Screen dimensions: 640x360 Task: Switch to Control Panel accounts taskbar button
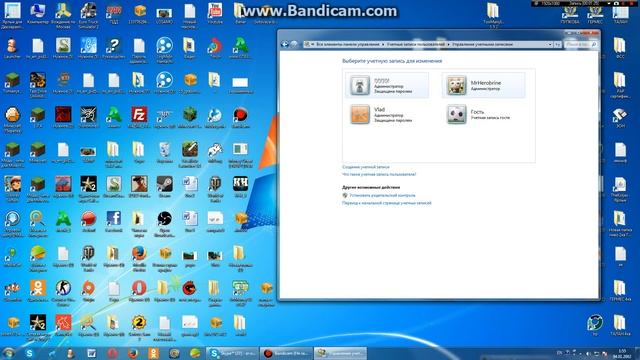pos(340,353)
